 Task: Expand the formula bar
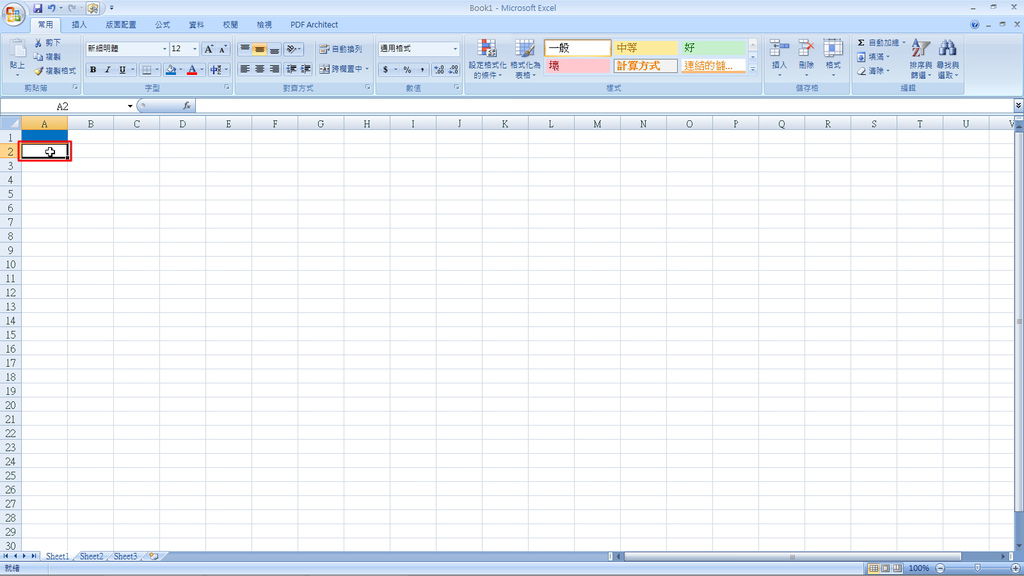(x=1018, y=106)
